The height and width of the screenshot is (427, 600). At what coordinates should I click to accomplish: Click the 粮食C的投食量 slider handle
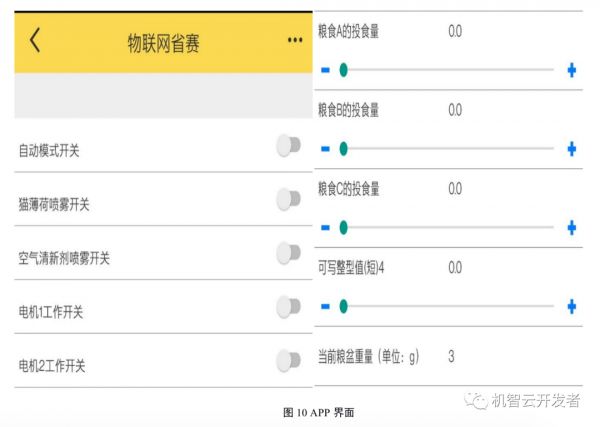click(x=343, y=227)
